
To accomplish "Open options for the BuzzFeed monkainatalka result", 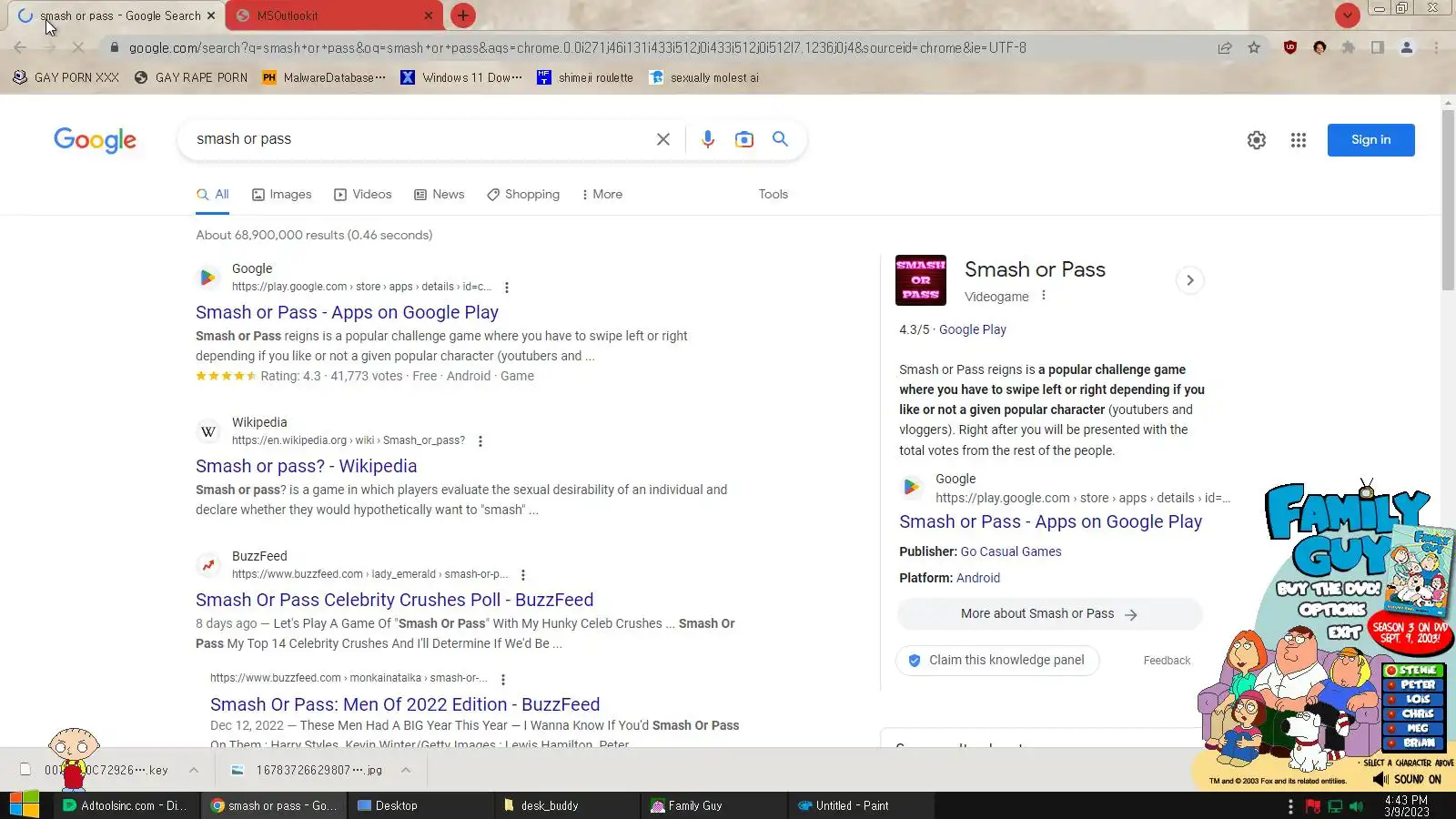I will (x=503, y=679).
